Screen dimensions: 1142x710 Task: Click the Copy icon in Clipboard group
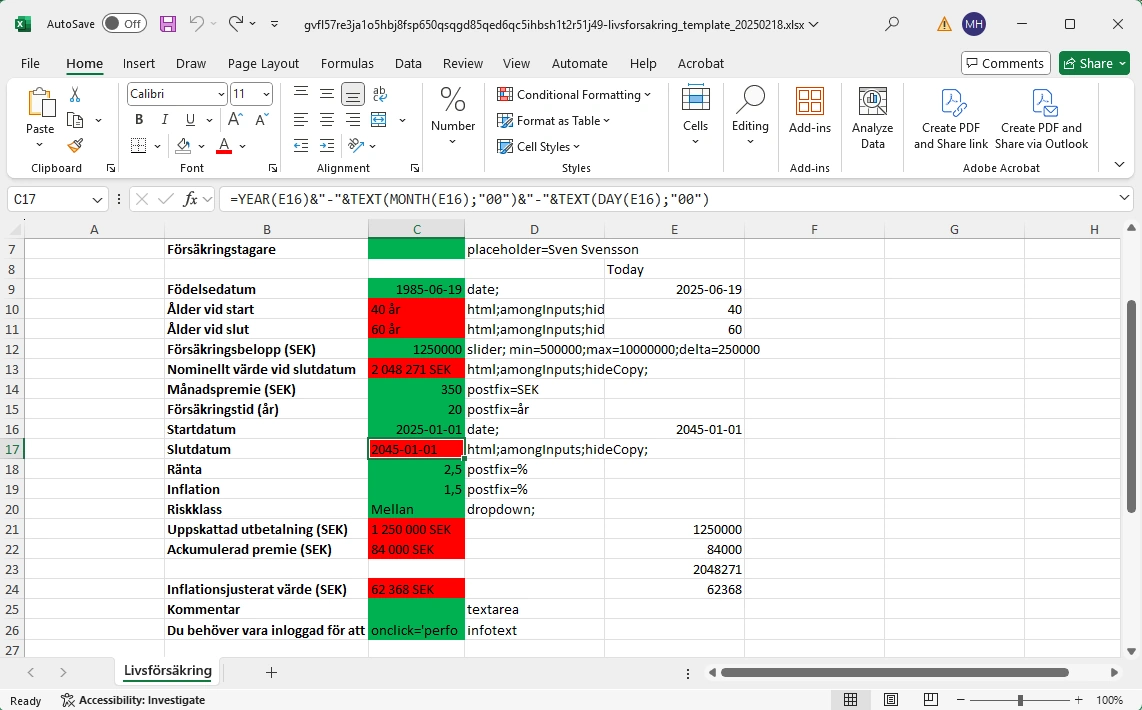click(x=74, y=120)
